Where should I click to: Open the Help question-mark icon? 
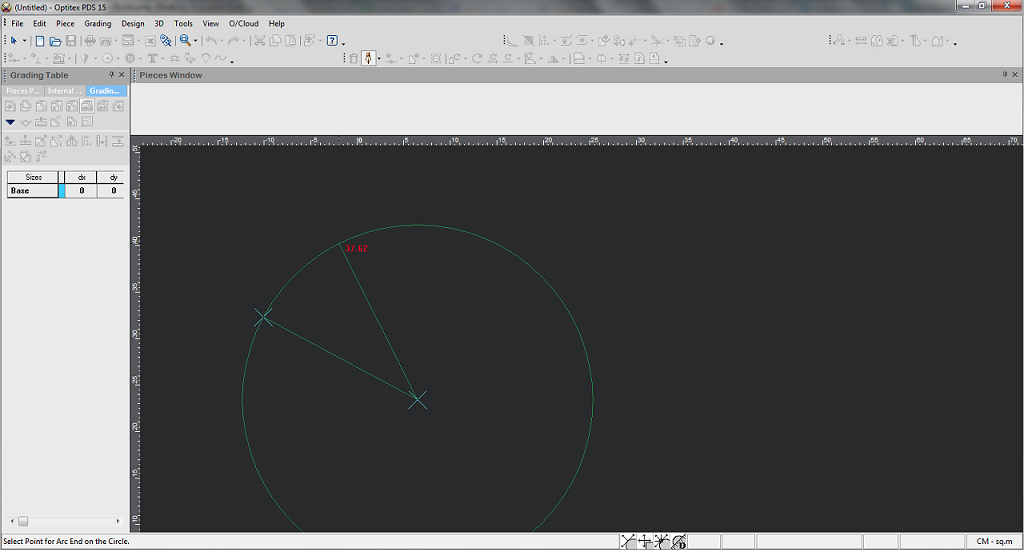(332, 40)
